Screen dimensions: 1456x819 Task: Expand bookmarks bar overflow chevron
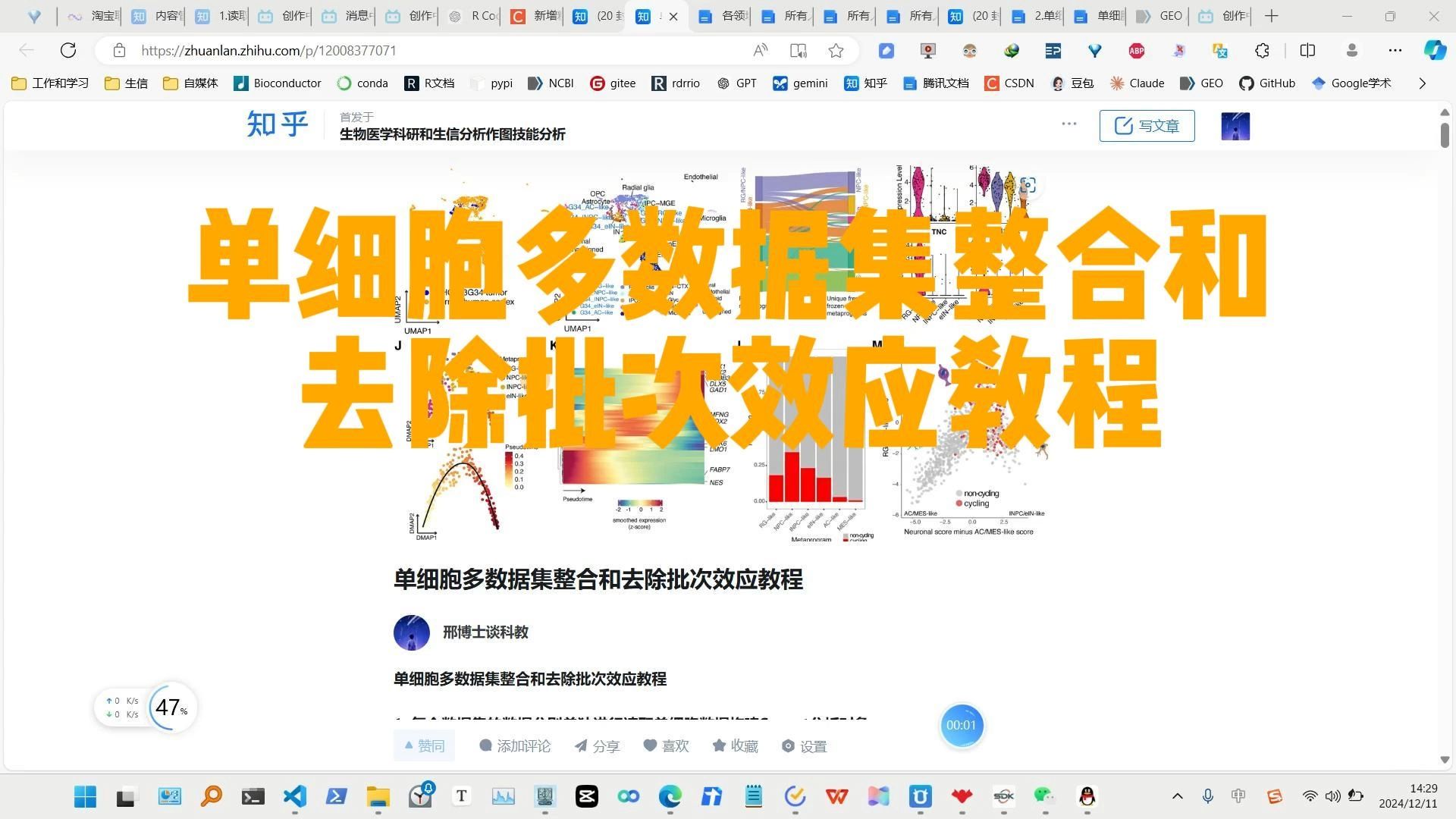click(x=1422, y=83)
